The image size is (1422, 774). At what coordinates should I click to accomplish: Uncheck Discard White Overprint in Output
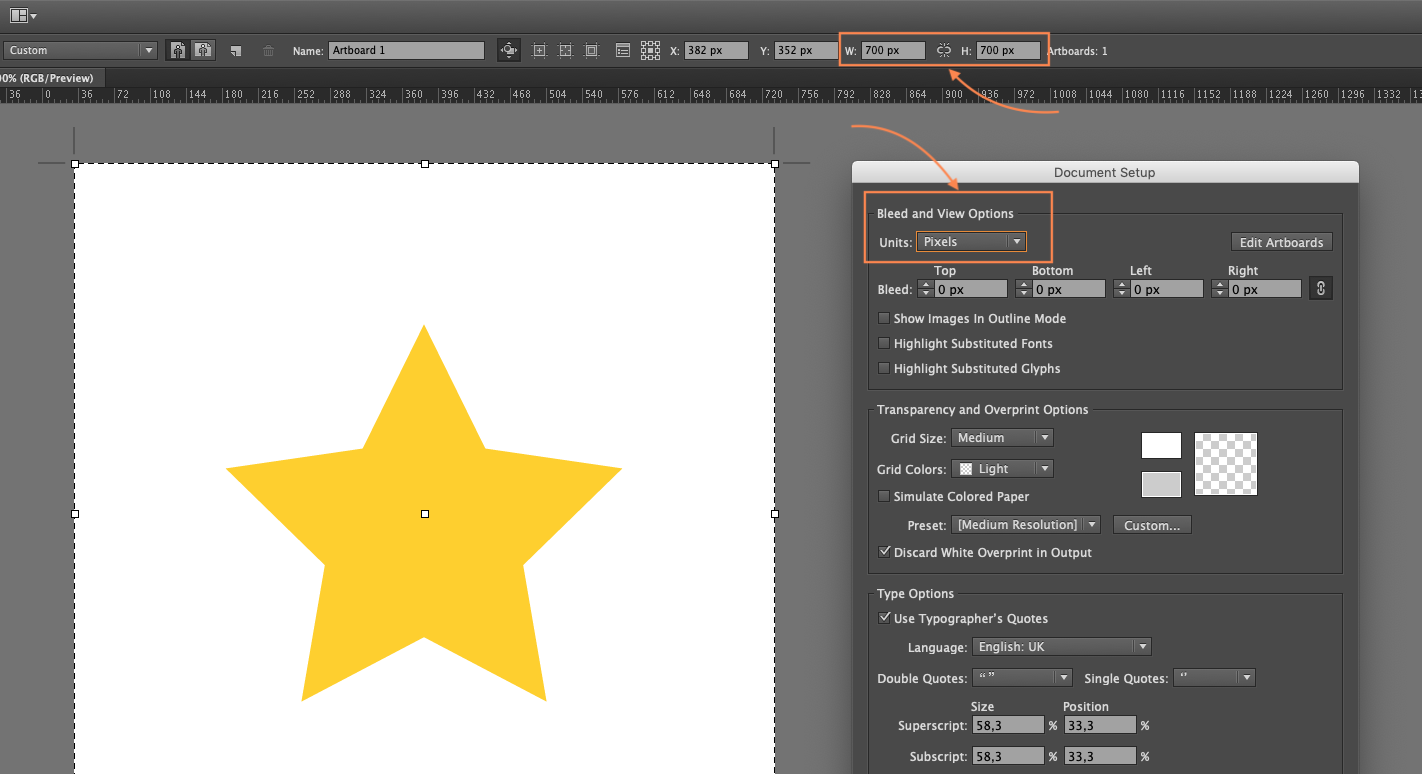coord(885,551)
